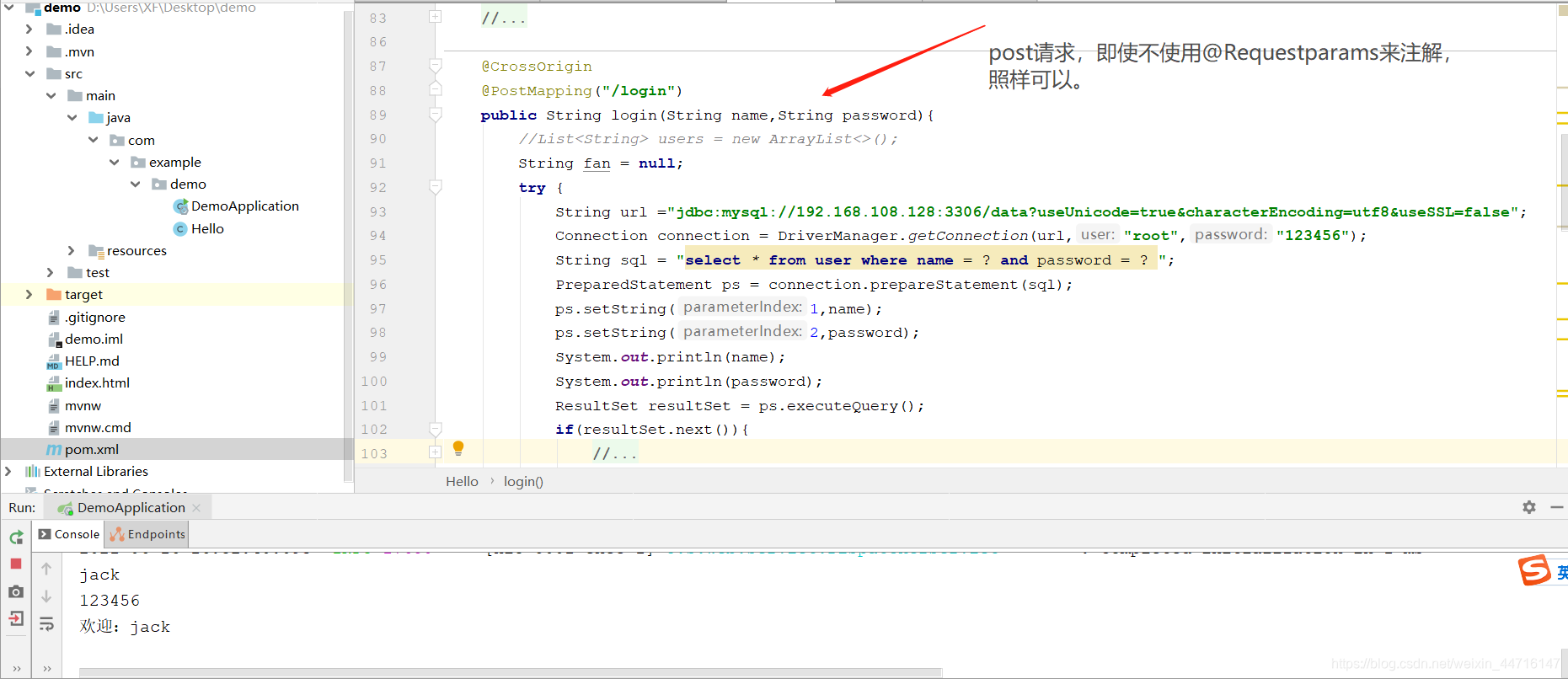Click the '欢迎: jack' console output
Viewport: 1568px width, 679px height.
pyautogui.click(x=125, y=627)
